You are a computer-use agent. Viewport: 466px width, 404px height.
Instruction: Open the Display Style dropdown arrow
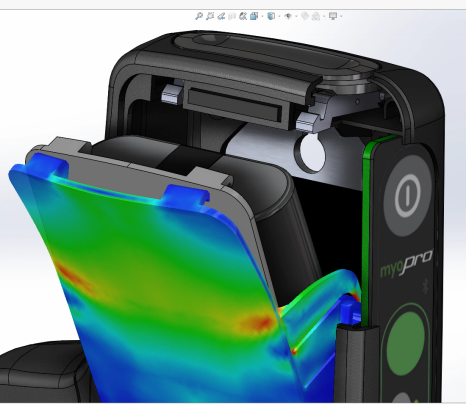(279, 16)
